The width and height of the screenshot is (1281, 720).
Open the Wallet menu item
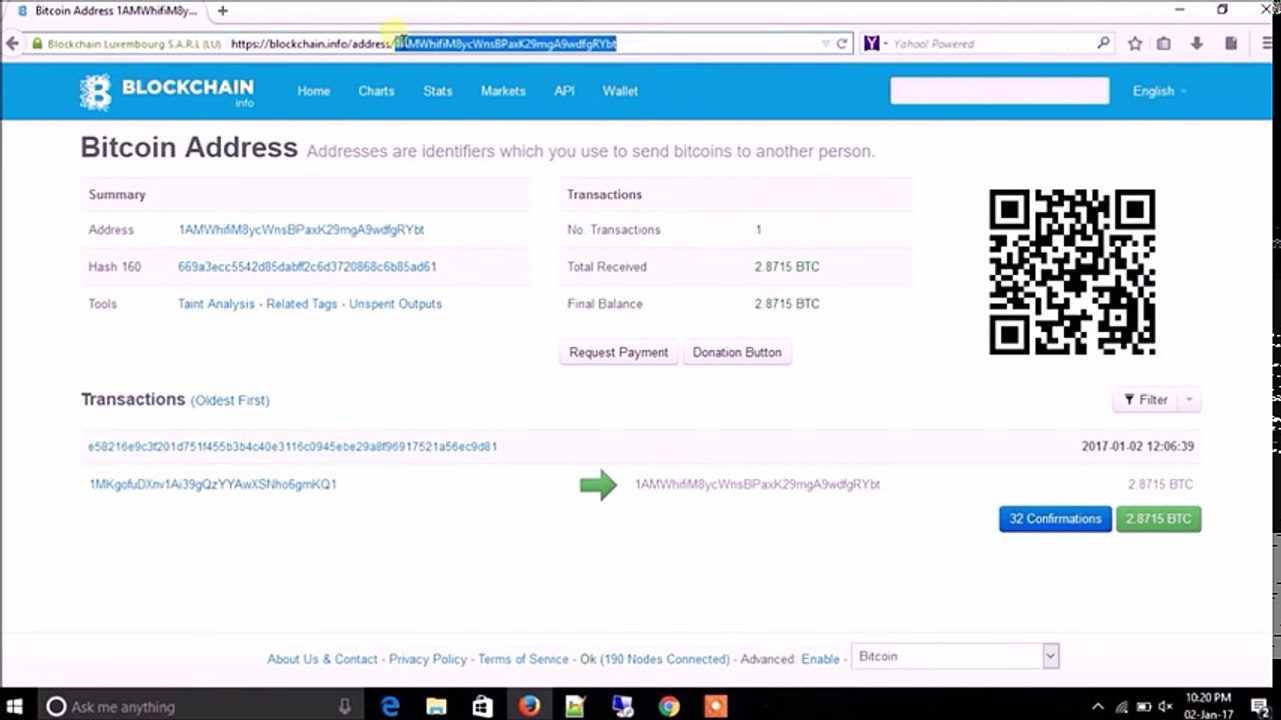(x=620, y=91)
